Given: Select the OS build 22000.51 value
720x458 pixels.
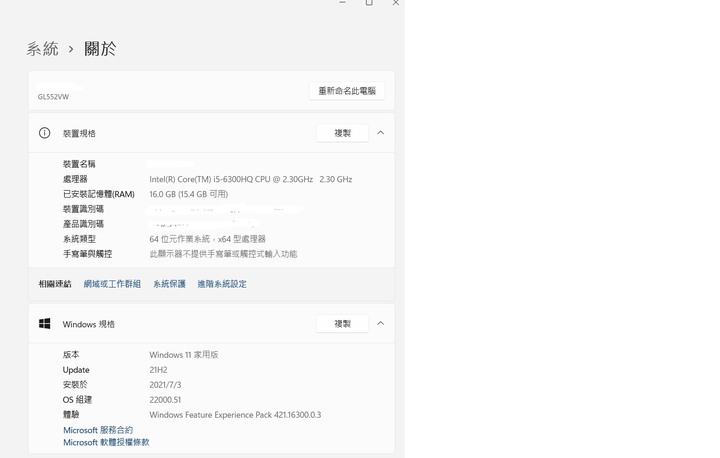Looking at the screenshot, I should [x=165, y=400].
